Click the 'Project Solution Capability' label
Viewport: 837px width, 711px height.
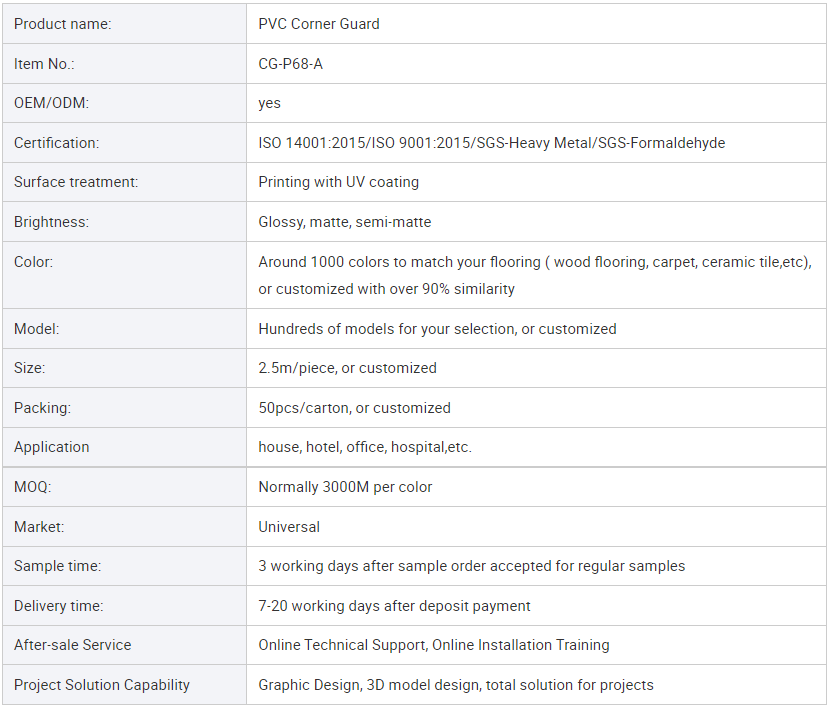tap(102, 685)
